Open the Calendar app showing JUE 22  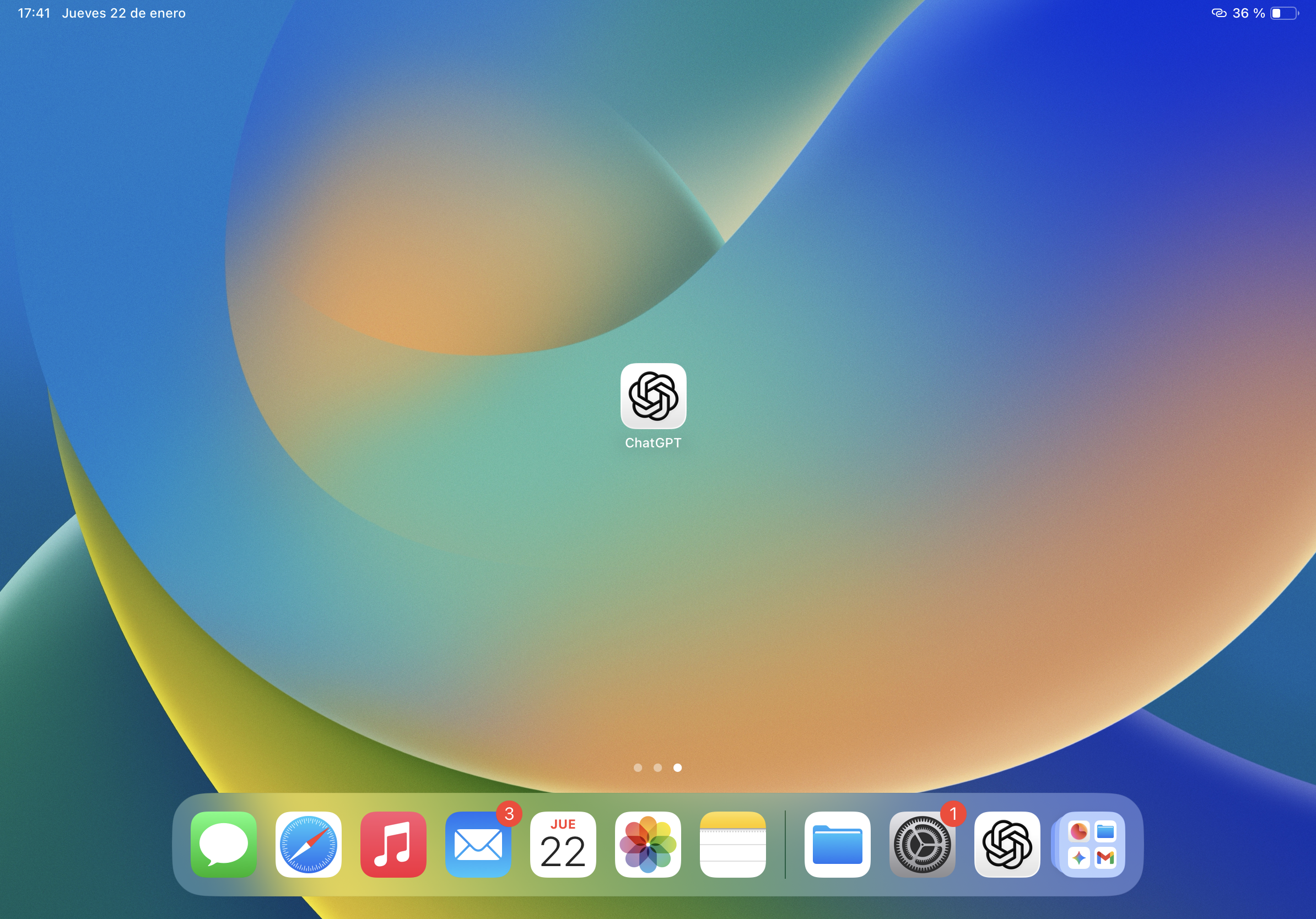tap(563, 844)
